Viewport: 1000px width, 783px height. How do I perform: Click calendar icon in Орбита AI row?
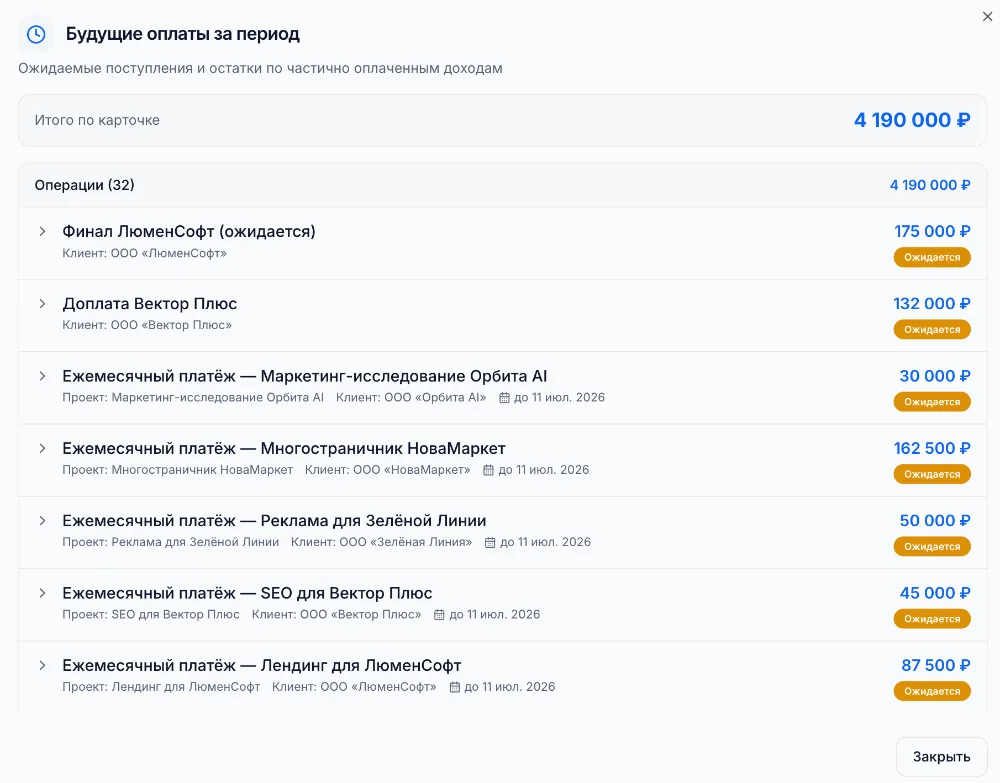tap(504, 398)
